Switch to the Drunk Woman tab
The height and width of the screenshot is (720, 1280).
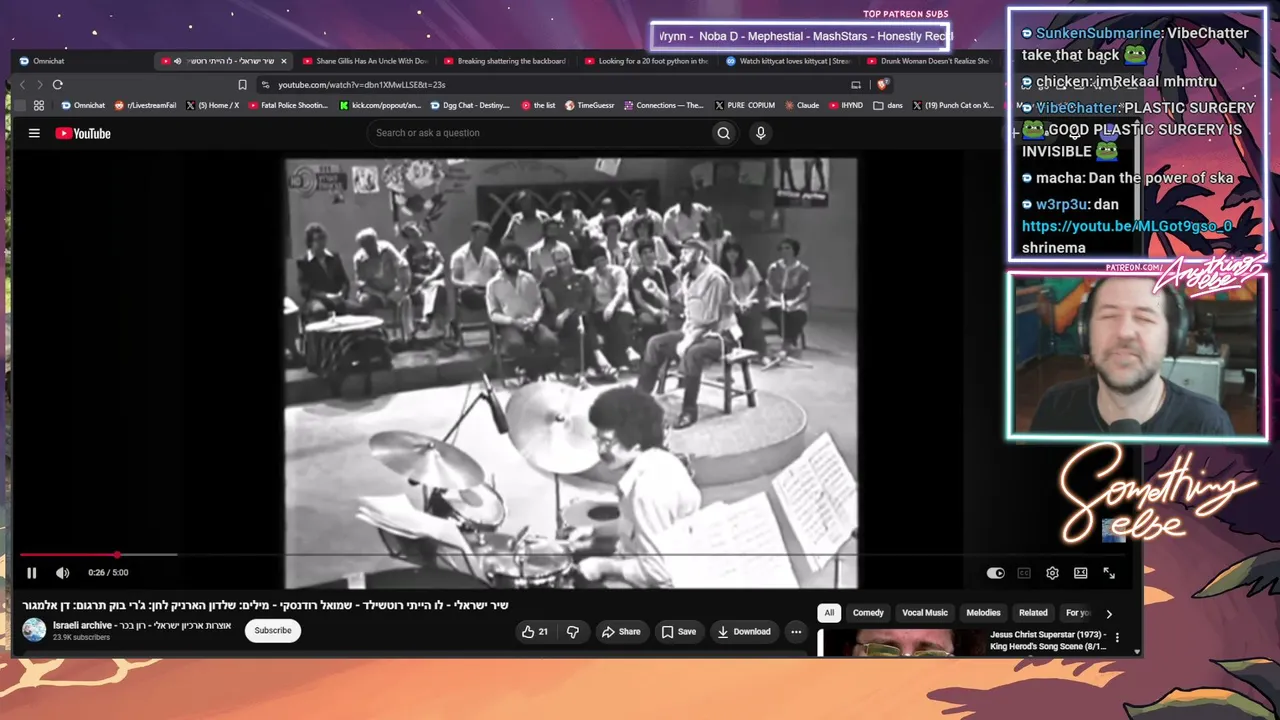click(x=929, y=61)
